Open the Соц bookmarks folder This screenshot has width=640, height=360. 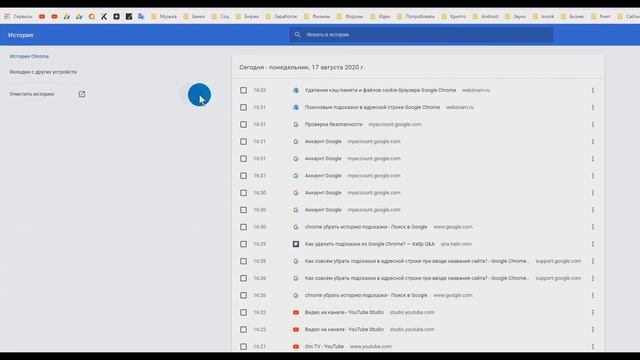pos(220,16)
